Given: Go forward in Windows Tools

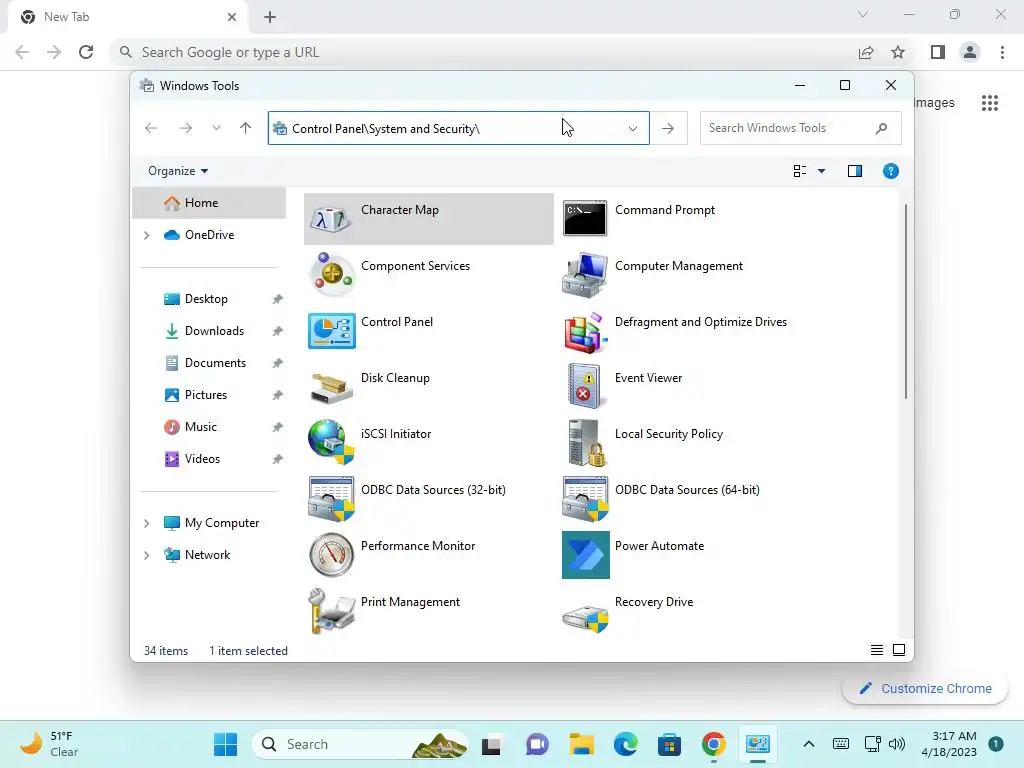Looking at the screenshot, I should [186, 128].
